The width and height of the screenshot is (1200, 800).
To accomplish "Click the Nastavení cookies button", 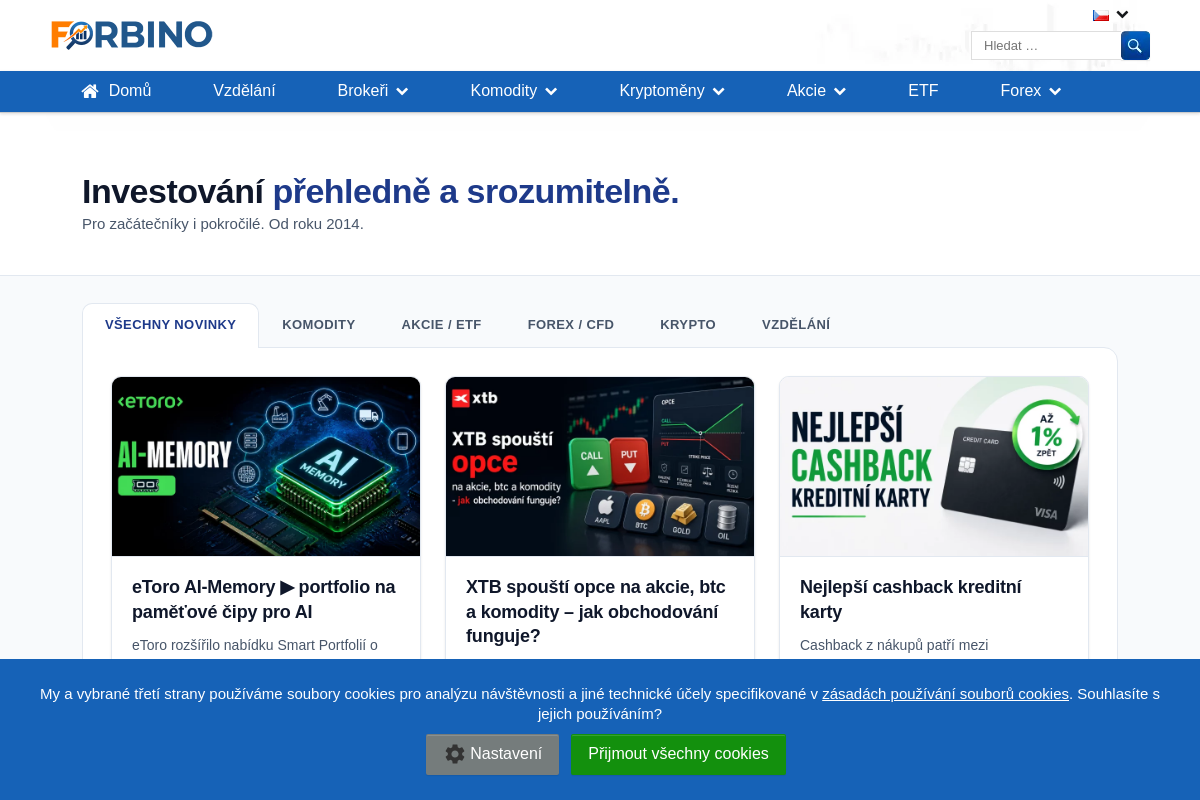I will [492, 754].
